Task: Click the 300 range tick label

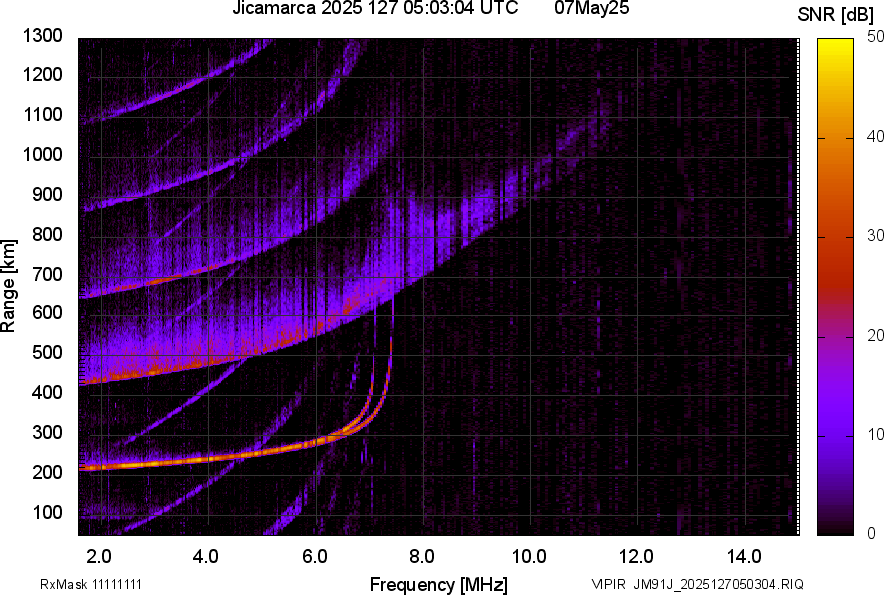Action: (x=47, y=433)
